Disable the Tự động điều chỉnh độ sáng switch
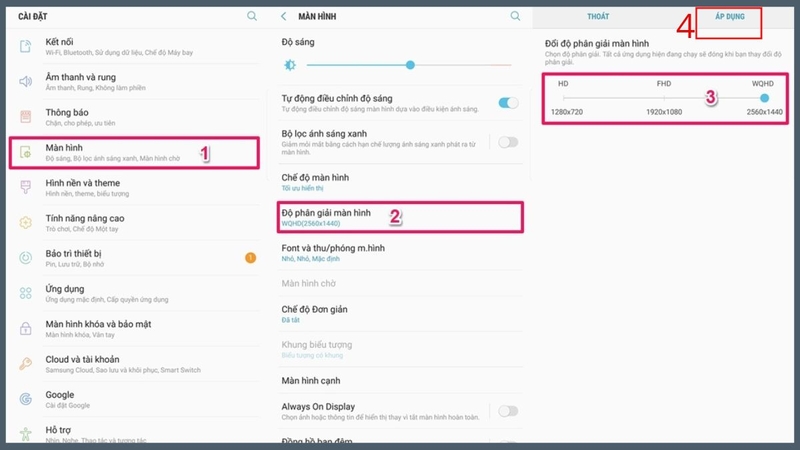800x450 pixels. (508, 103)
